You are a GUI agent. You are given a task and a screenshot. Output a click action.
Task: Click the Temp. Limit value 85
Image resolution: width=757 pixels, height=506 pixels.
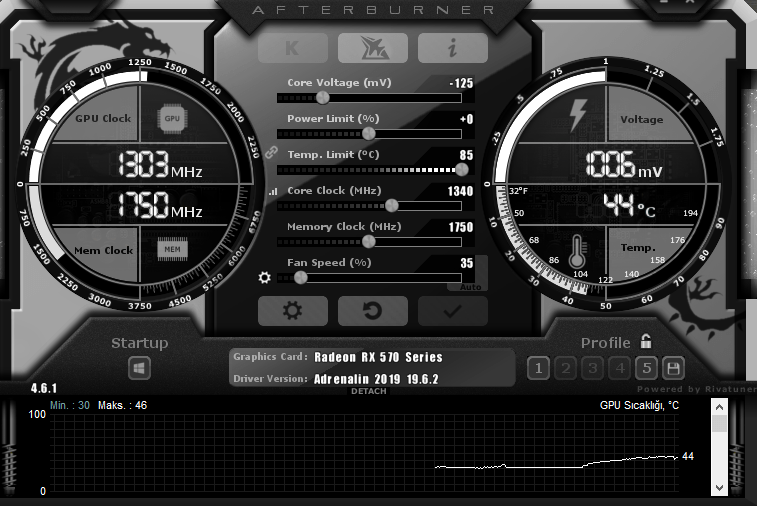click(x=466, y=155)
